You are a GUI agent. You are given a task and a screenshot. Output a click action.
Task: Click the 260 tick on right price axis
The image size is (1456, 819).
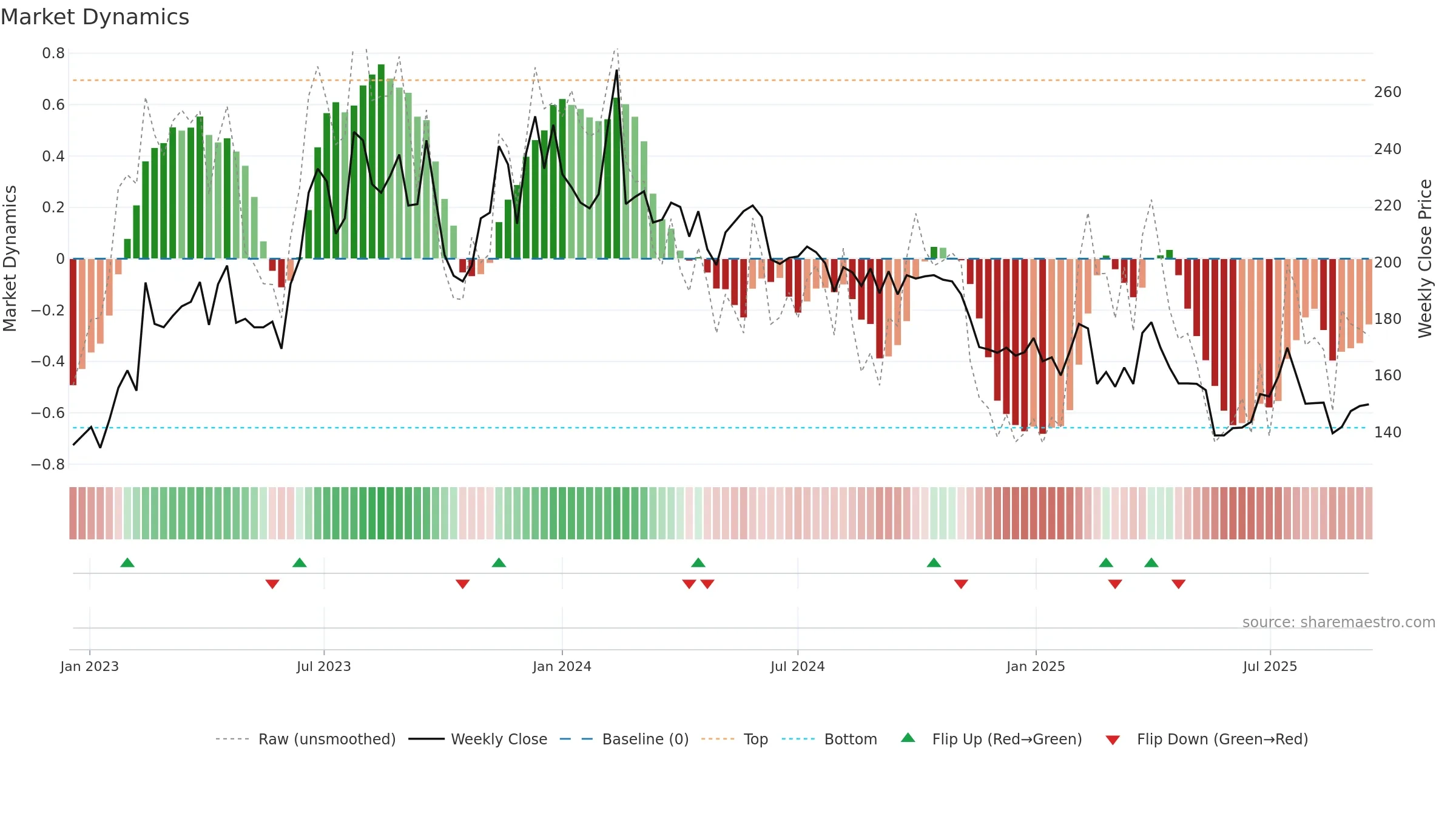(x=1387, y=92)
